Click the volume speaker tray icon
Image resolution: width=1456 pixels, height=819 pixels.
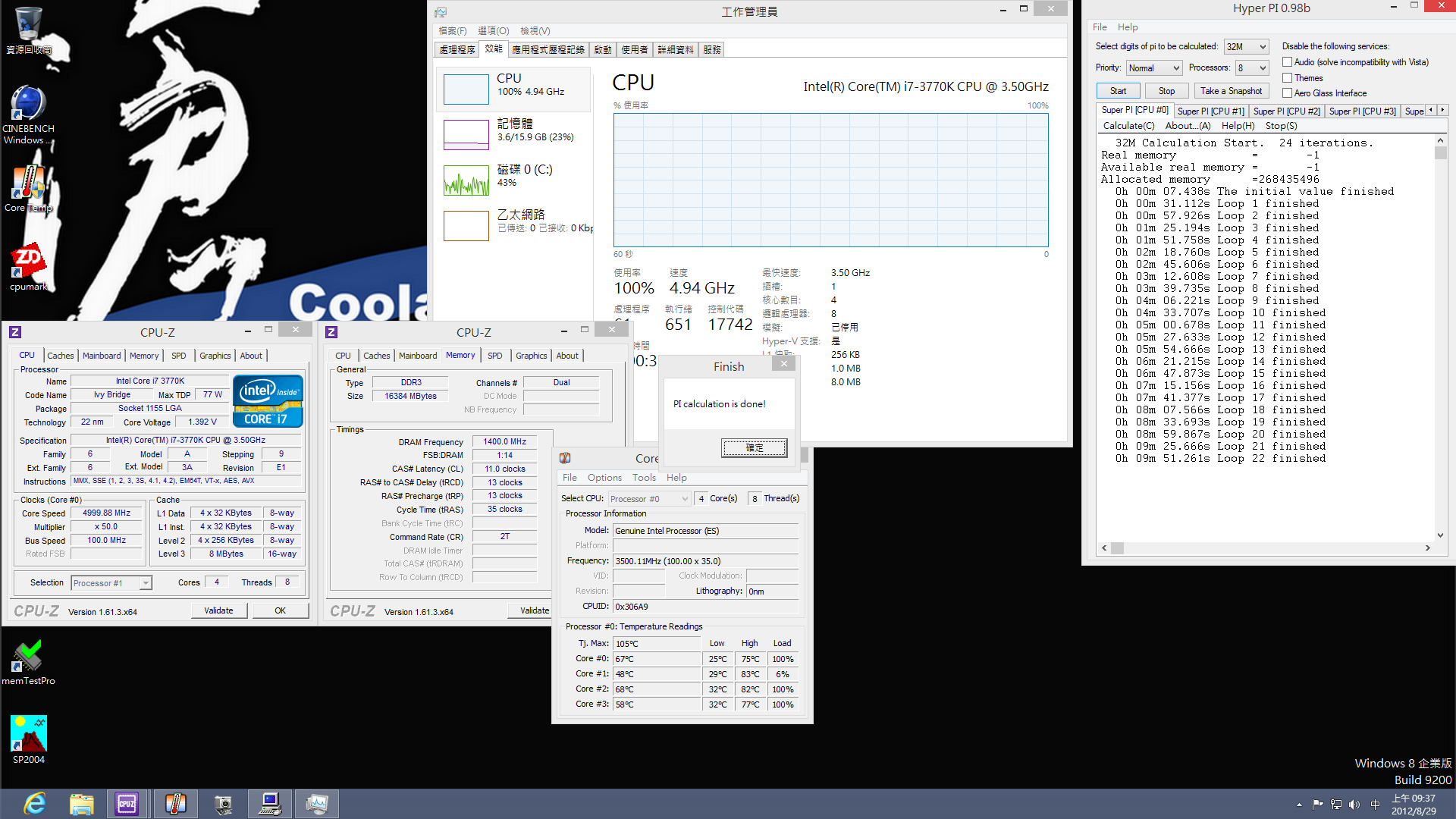pos(1354,805)
